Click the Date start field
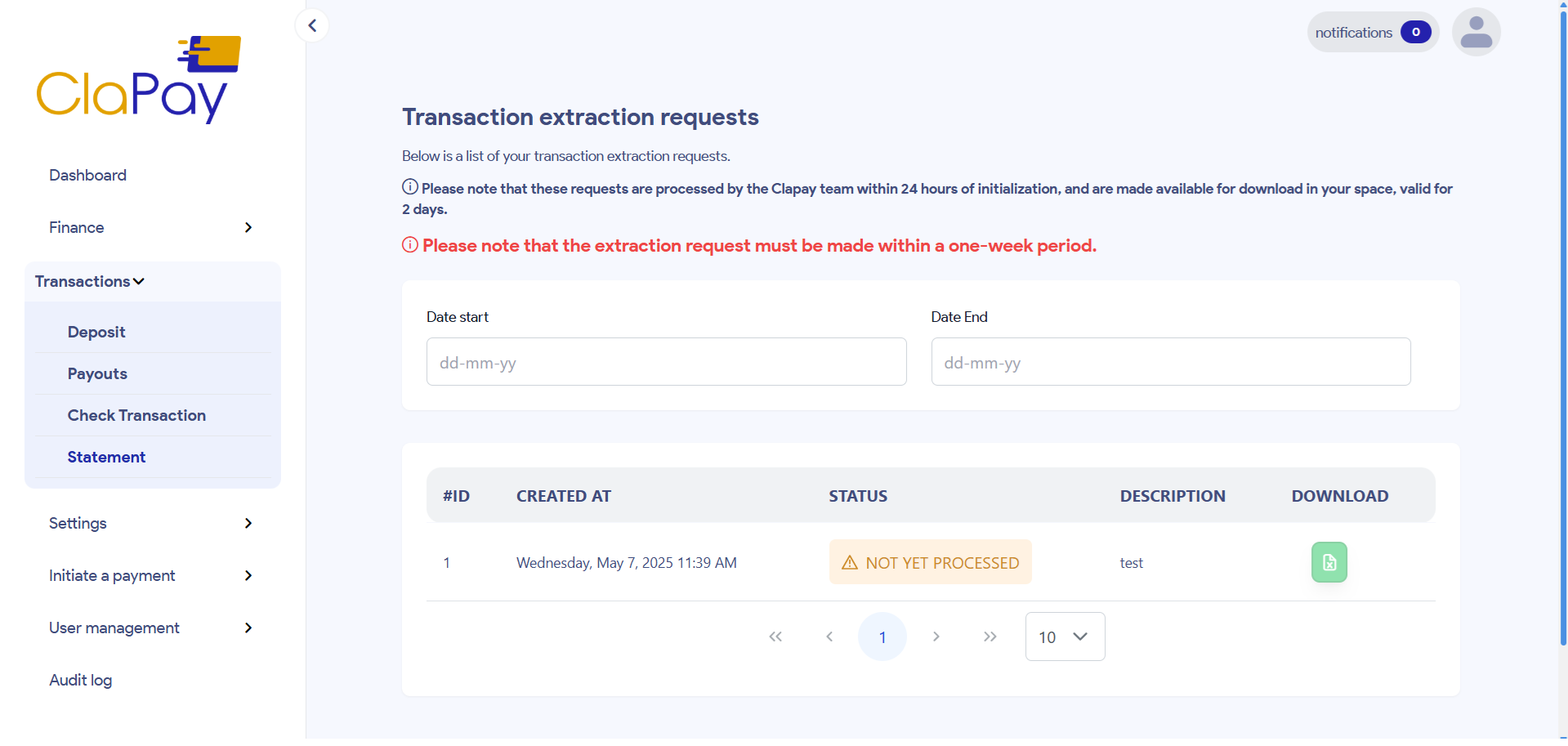Screen dimensions: 1568x746 pyautogui.click(x=666, y=362)
